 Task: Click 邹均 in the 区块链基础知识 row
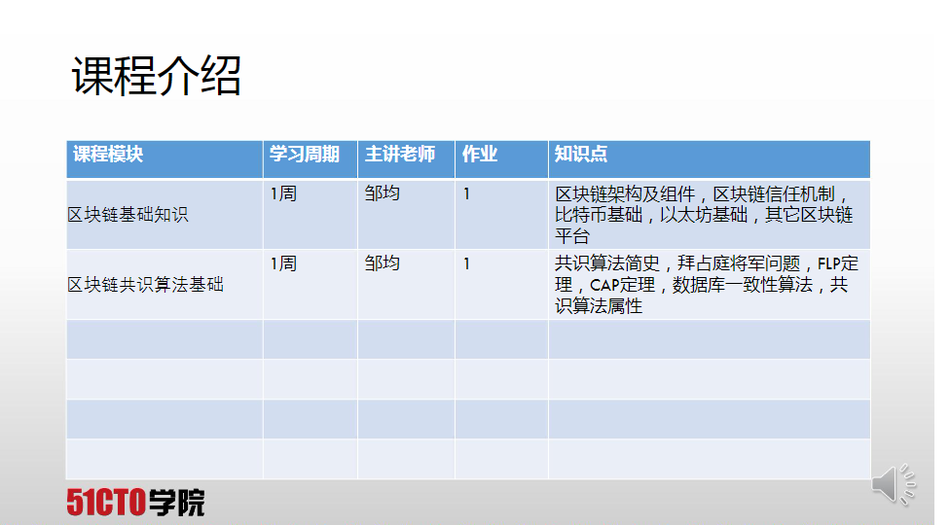(x=382, y=194)
